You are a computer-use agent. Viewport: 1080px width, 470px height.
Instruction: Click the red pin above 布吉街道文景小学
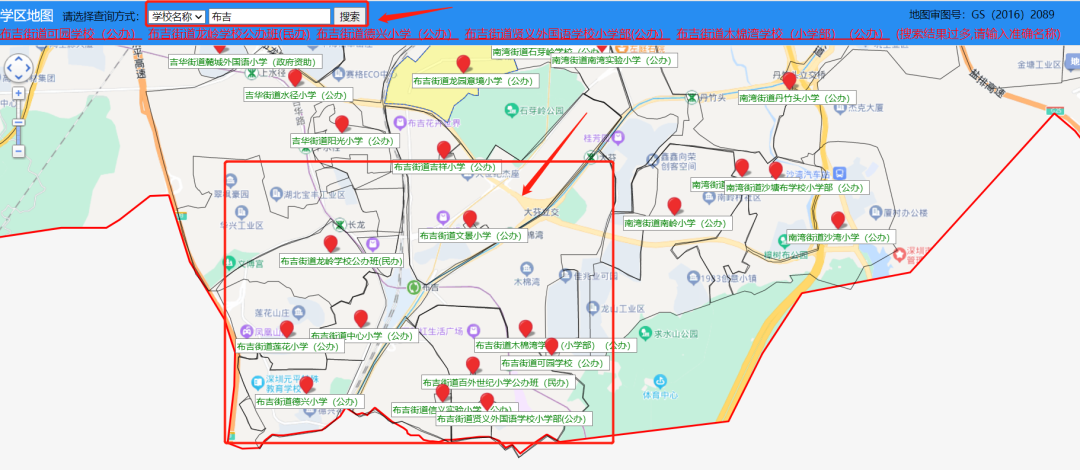click(470, 219)
